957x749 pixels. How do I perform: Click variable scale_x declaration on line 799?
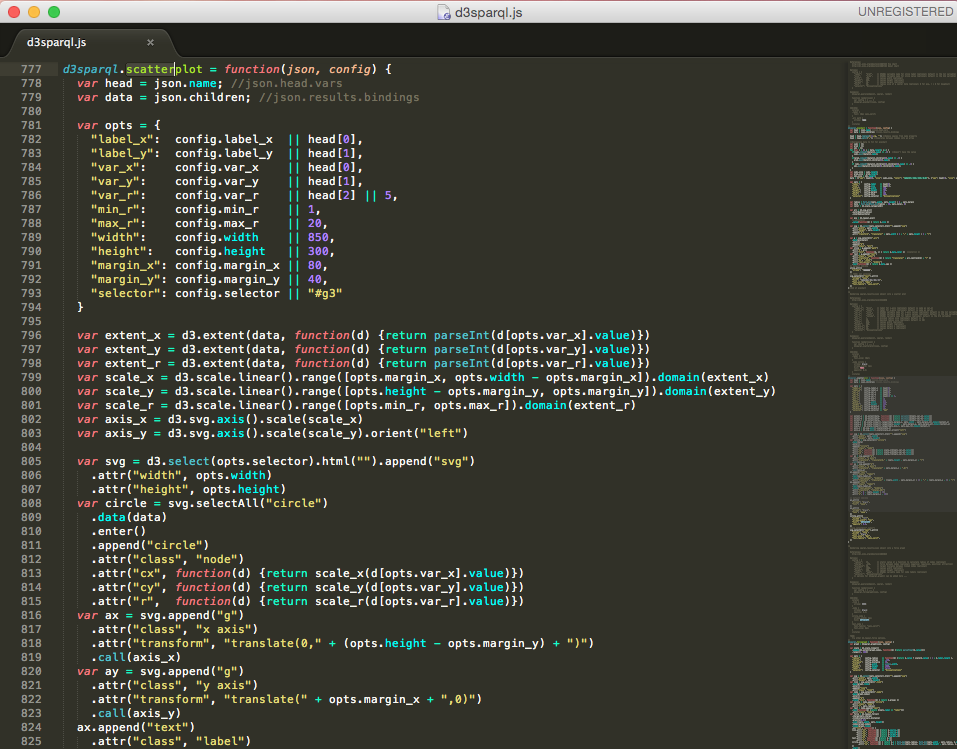coord(129,377)
